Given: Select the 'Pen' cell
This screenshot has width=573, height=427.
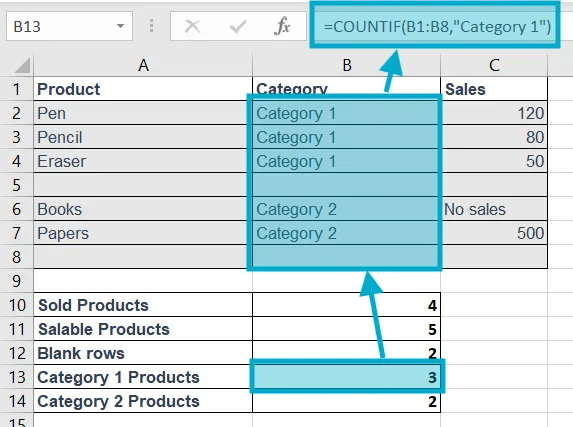Looking at the screenshot, I should (x=143, y=113).
